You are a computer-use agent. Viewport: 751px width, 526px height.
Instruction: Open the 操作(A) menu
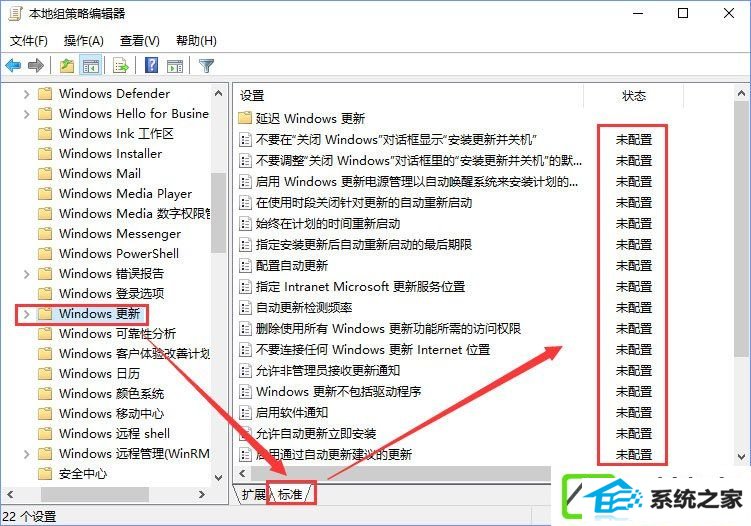(x=84, y=41)
